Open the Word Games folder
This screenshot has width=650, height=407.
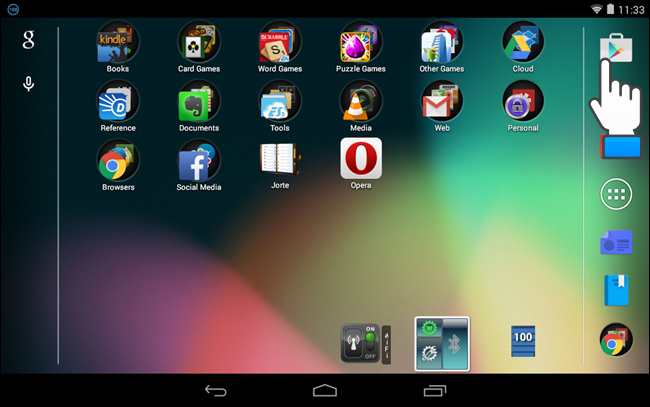[280, 42]
